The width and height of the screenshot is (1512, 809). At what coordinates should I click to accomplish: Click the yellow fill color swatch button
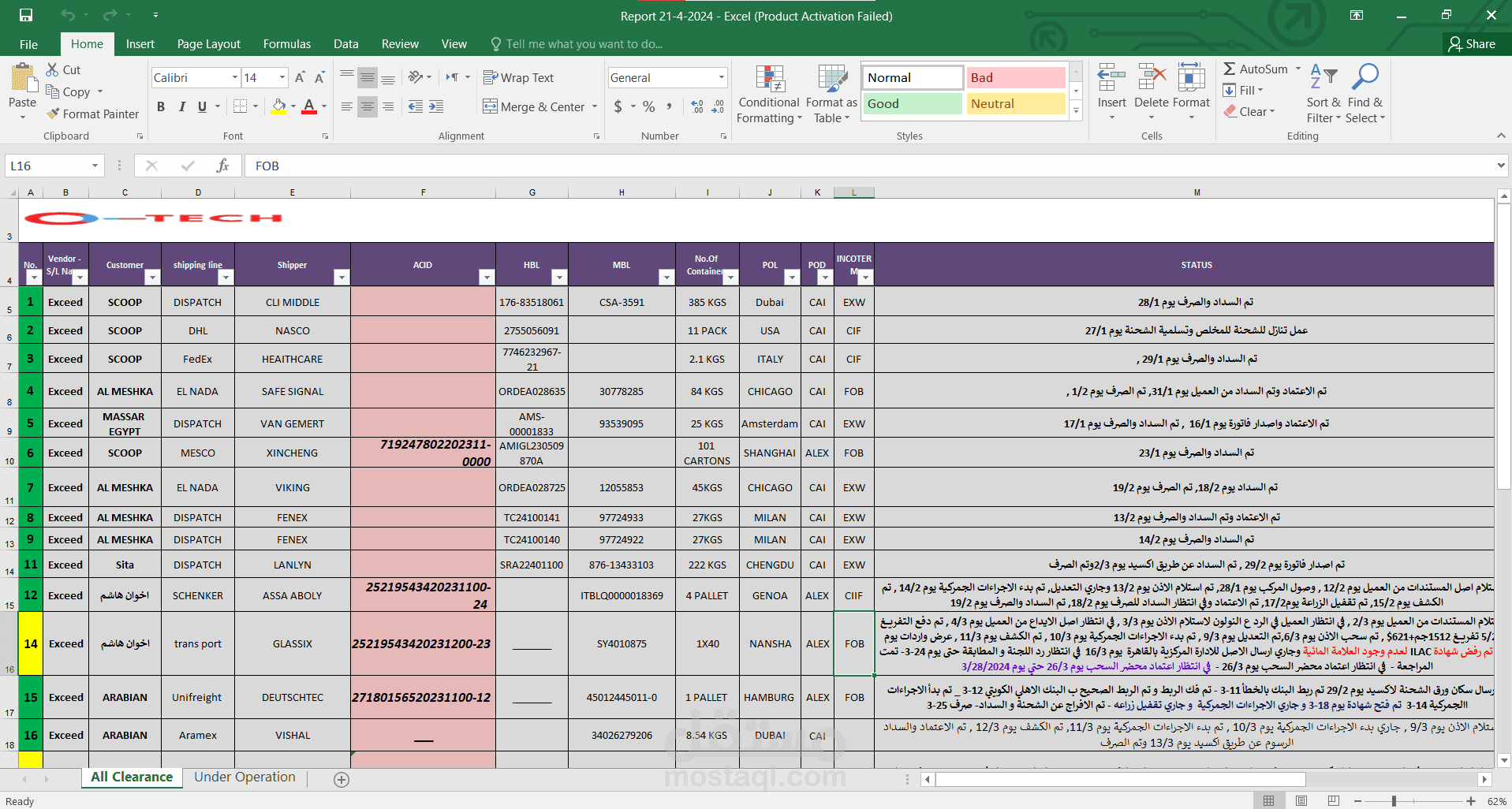(x=279, y=106)
